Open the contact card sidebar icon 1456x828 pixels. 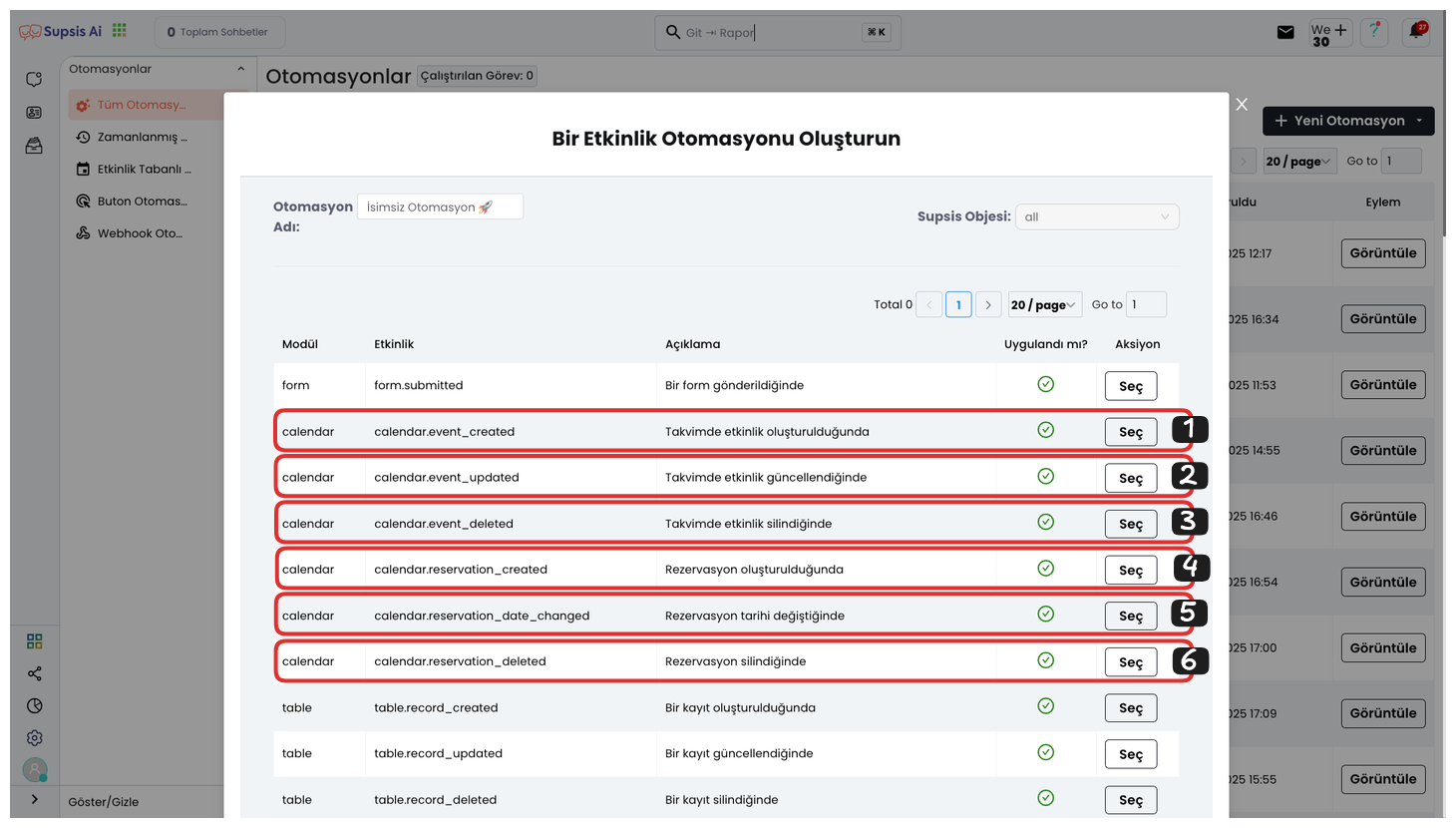34,113
